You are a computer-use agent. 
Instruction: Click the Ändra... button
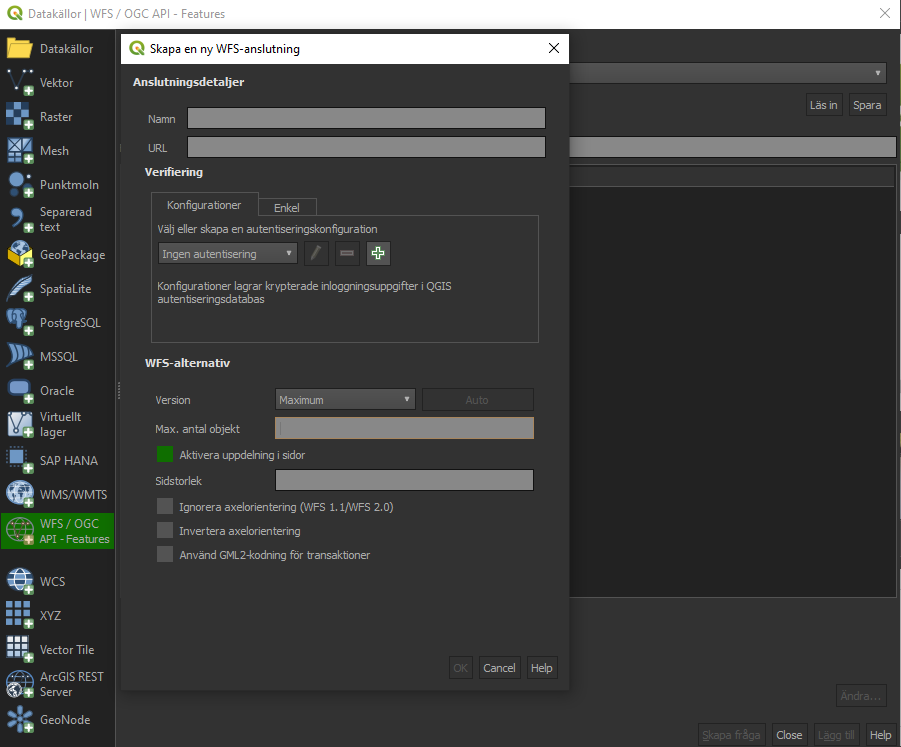(860, 696)
